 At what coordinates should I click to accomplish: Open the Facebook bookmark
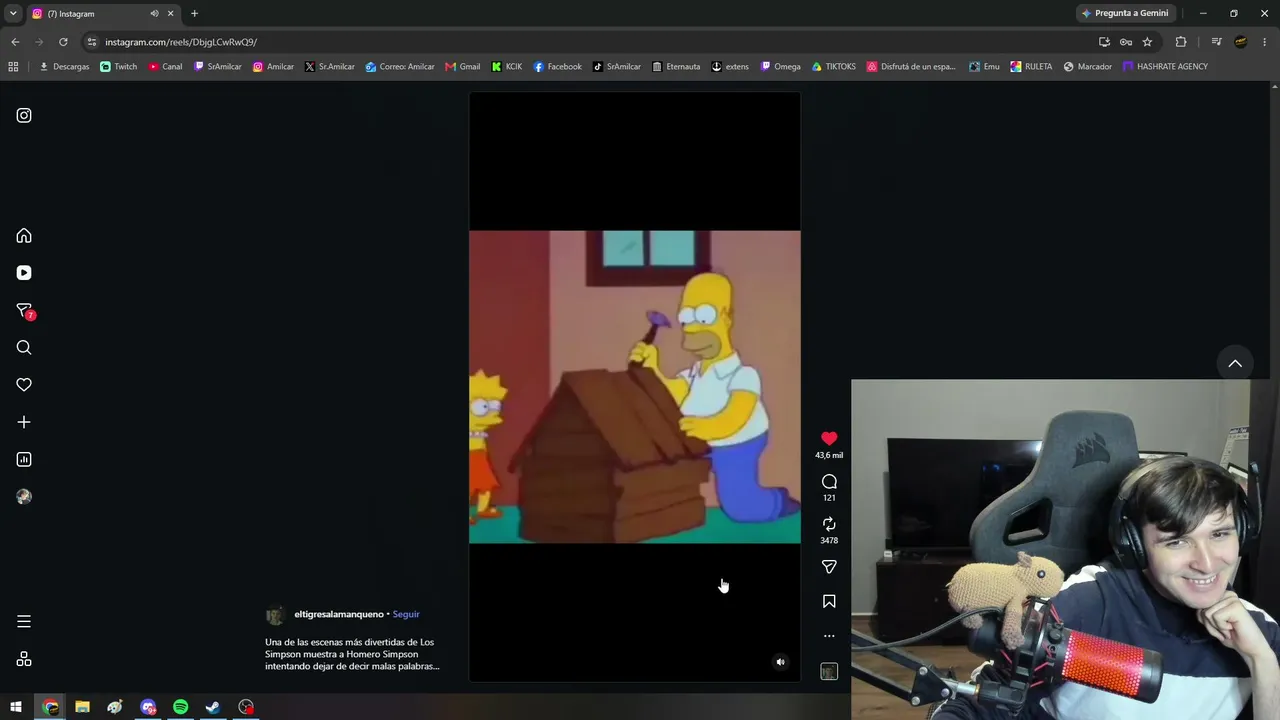click(557, 67)
